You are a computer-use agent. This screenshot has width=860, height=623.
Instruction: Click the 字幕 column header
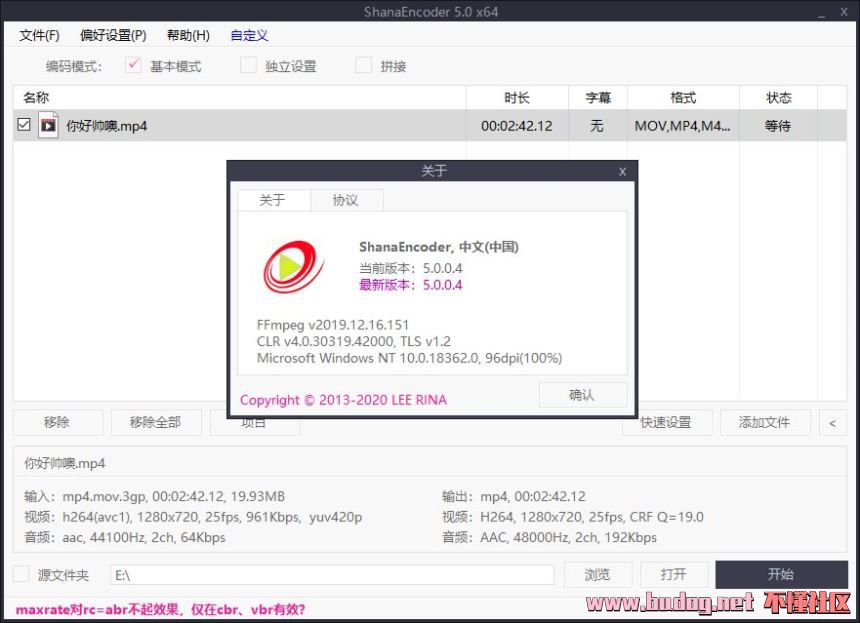598,98
